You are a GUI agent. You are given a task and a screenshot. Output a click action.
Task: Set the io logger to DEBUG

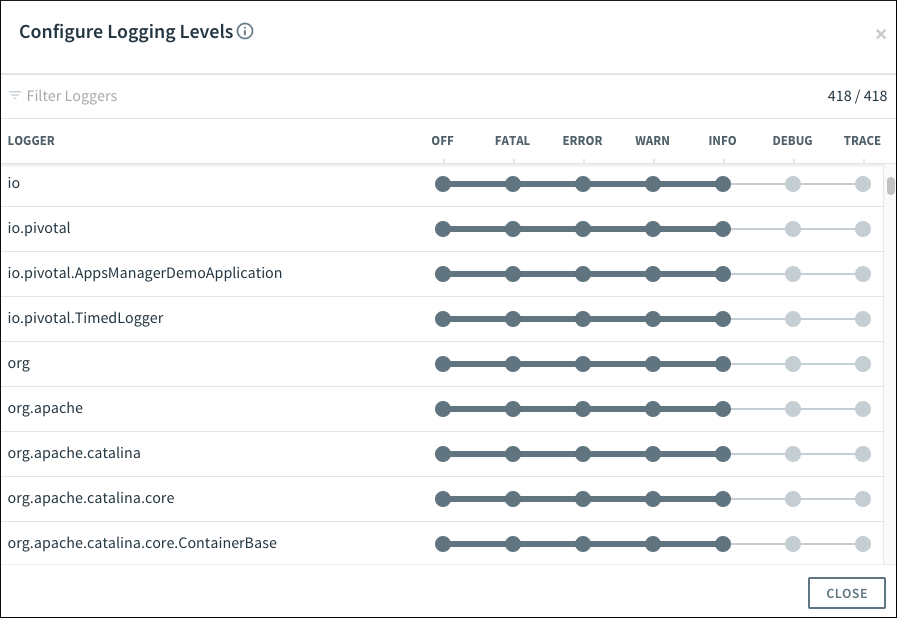pyautogui.click(x=793, y=184)
